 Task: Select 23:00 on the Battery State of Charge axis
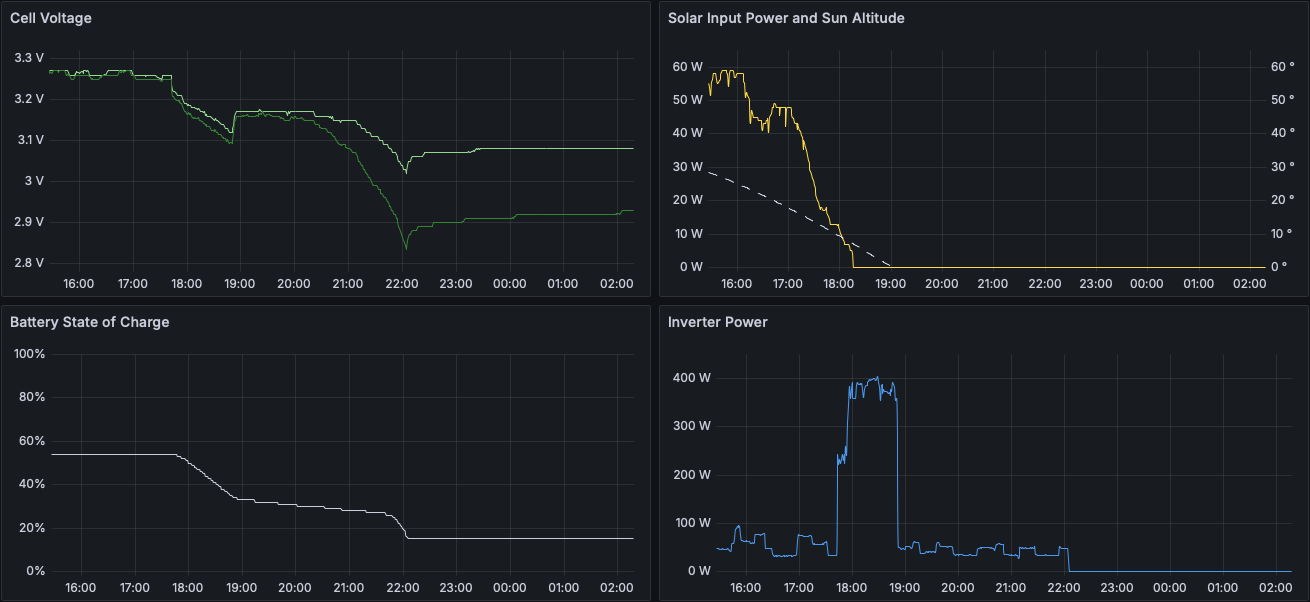coord(456,588)
